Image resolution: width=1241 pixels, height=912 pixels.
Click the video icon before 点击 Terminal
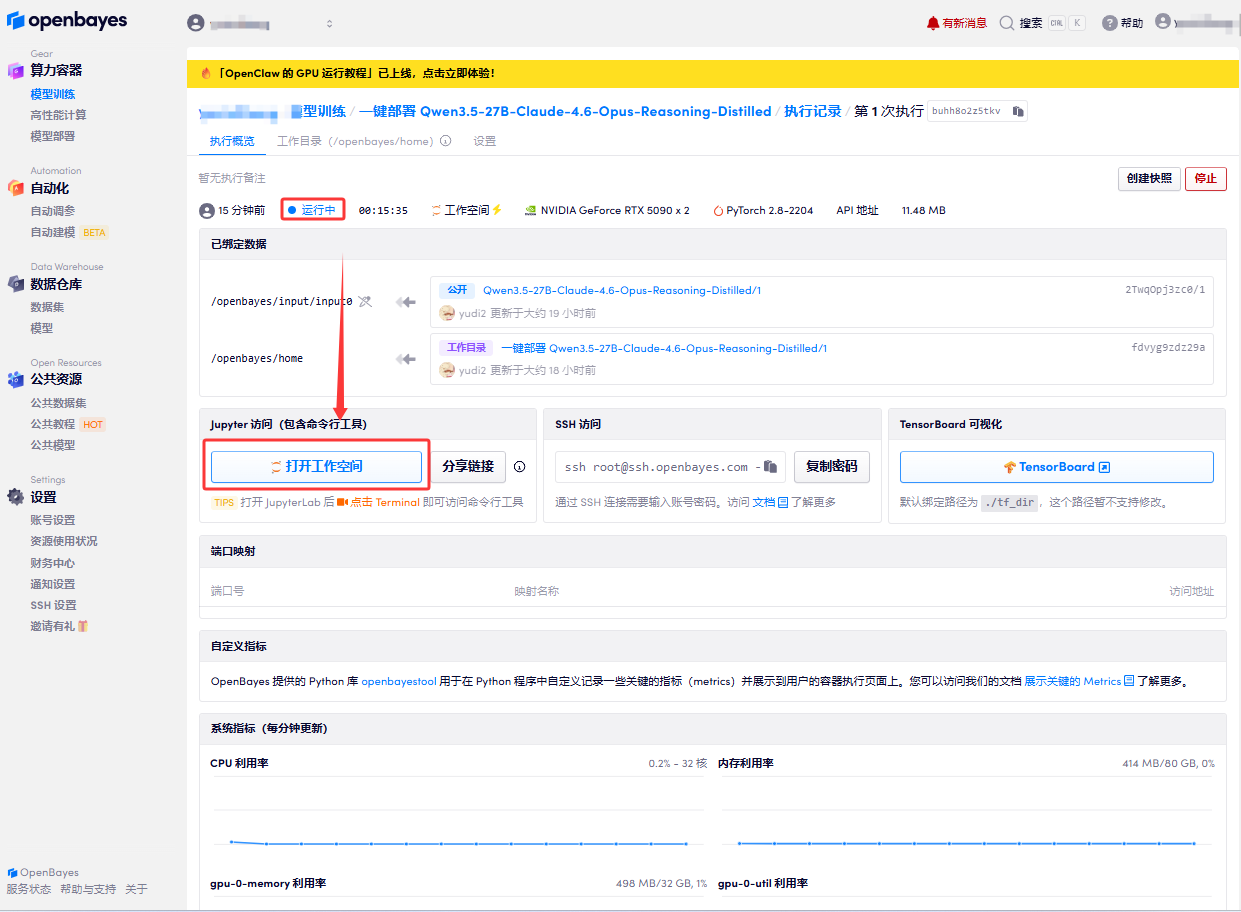[x=342, y=502]
